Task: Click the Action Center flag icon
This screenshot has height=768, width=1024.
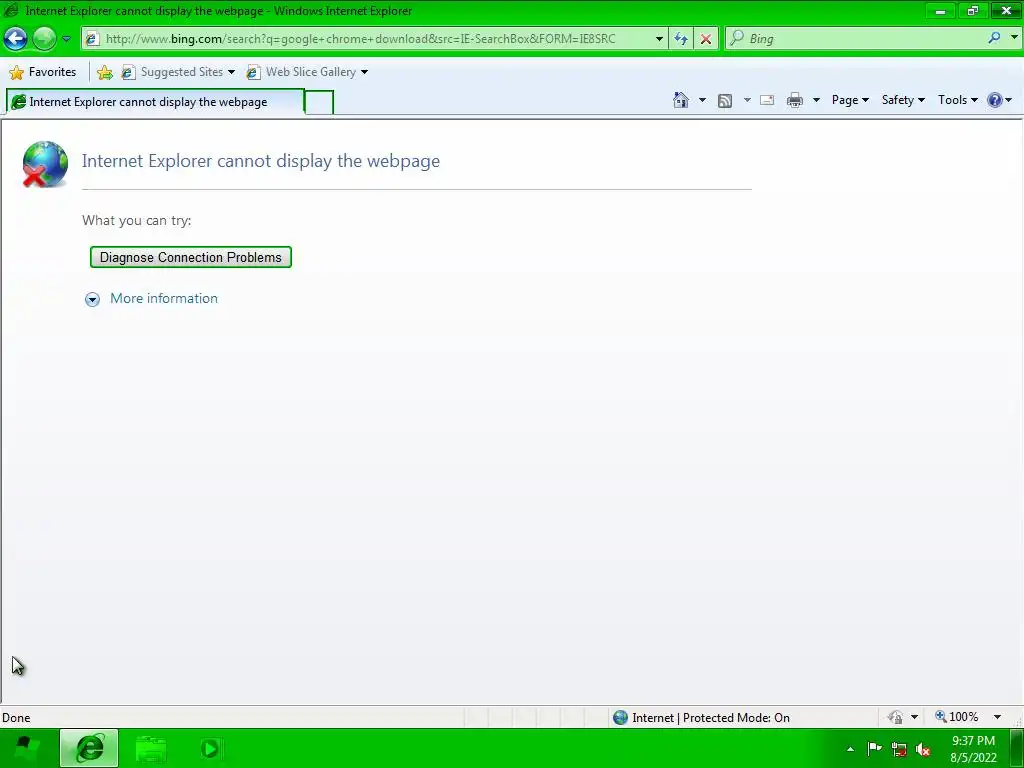Action: (x=874, y=749)
